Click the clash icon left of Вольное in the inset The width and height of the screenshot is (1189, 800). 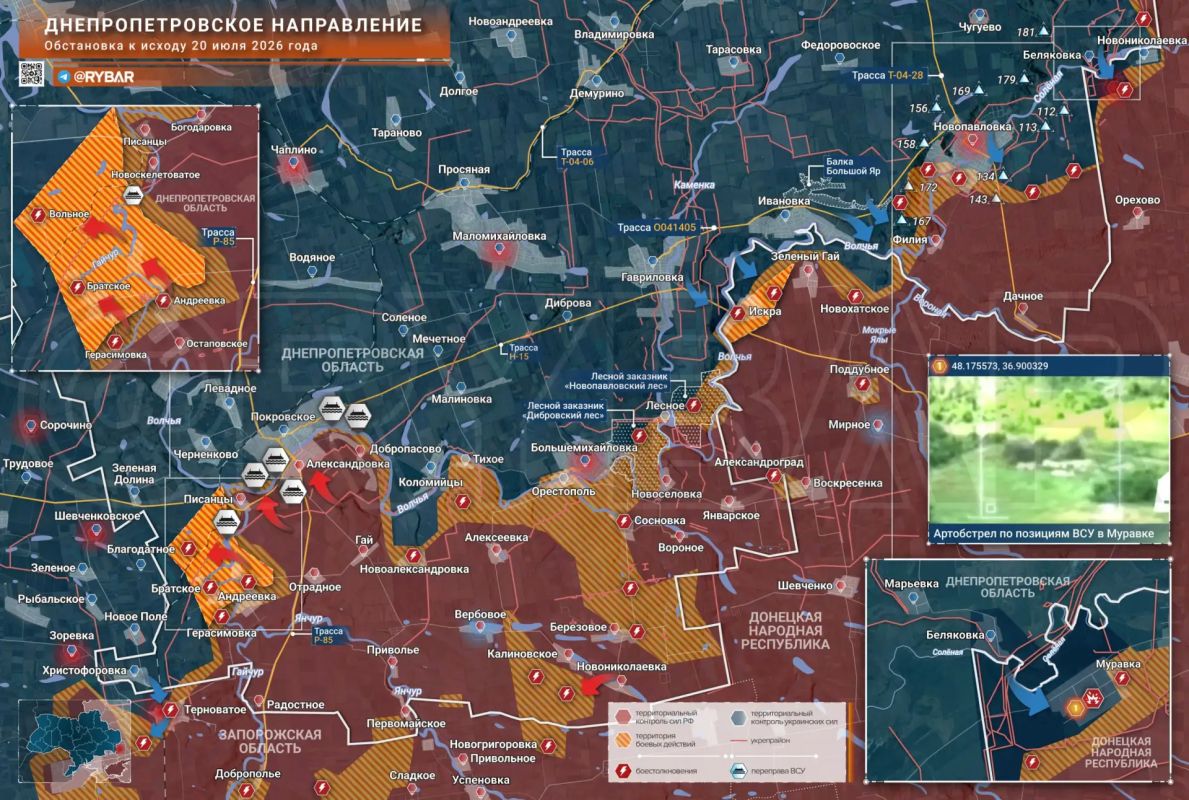[38, 215]
